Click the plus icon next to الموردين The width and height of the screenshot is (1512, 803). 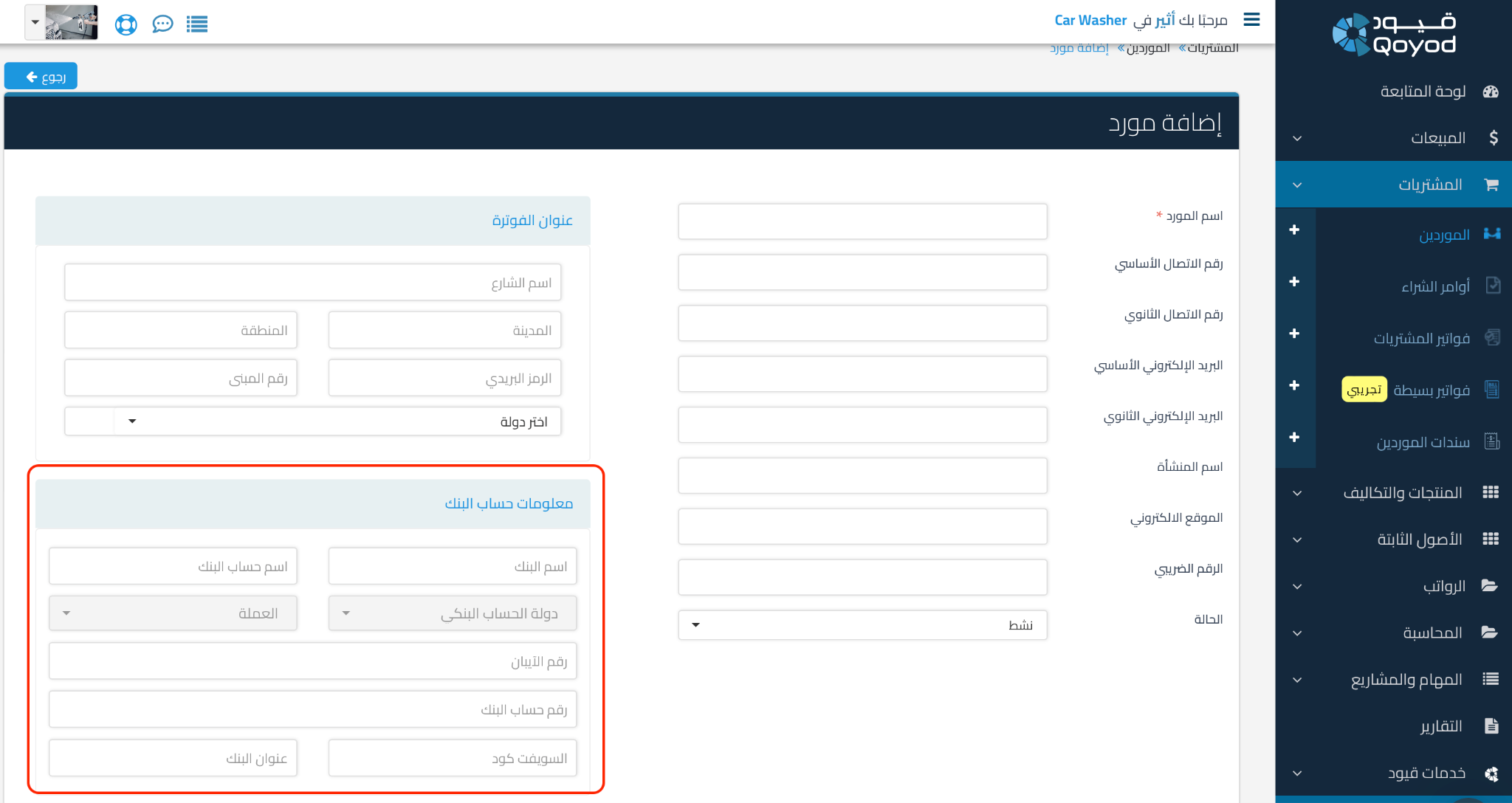pos(1296,230)
